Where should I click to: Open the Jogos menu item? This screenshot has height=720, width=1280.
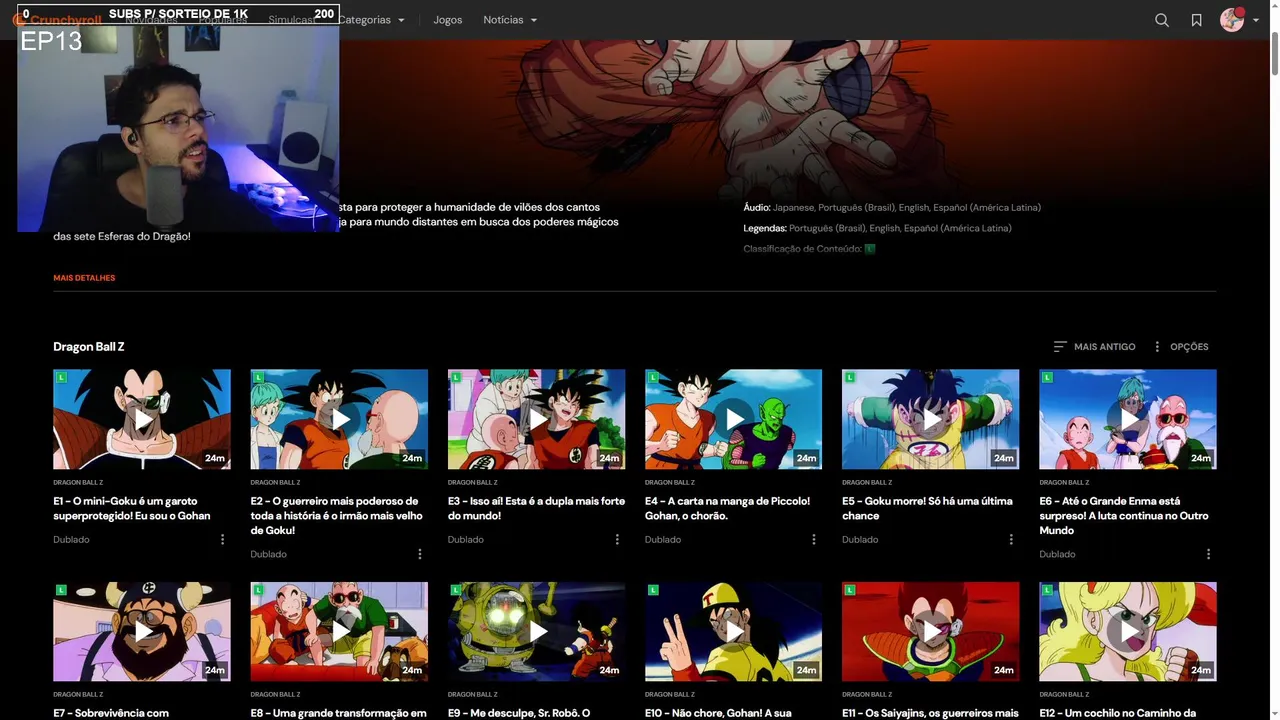click(x=448, y=20)
